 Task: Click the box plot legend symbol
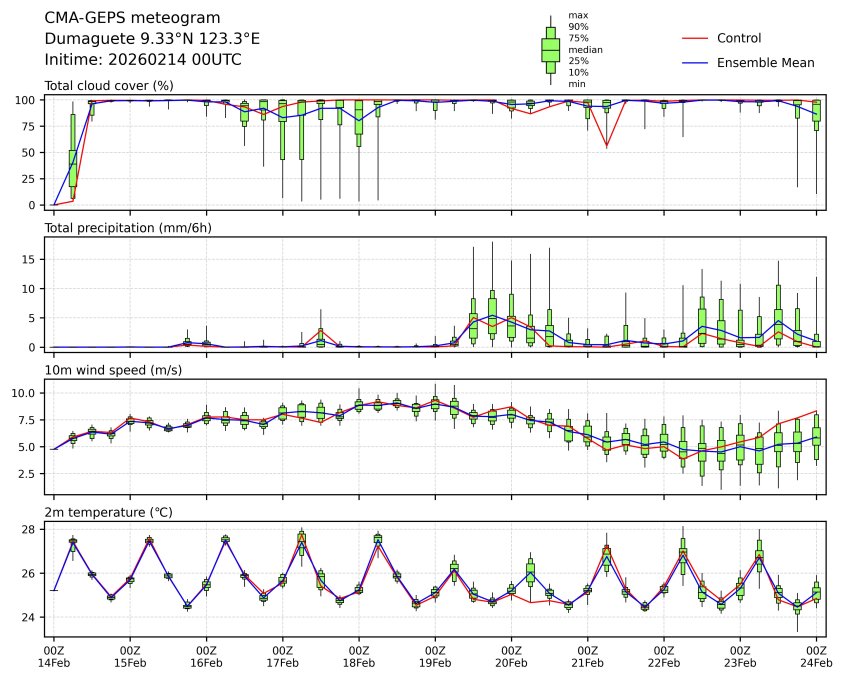click(550, 49)
